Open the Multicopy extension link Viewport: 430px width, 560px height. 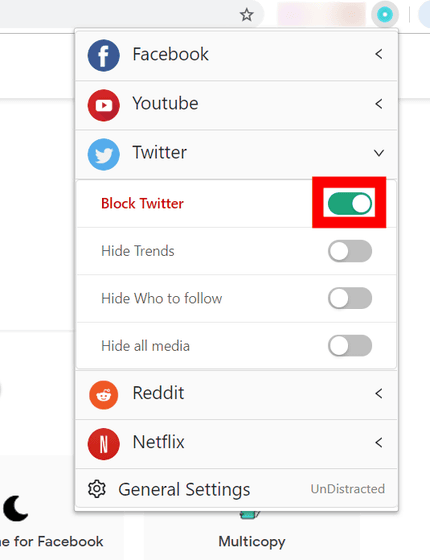(x=252, y=541)
